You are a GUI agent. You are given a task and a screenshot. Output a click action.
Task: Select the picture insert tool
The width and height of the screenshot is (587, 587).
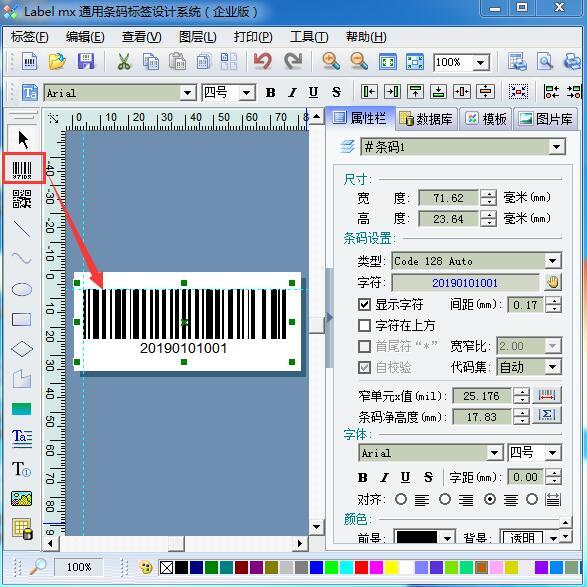pyautogui.click(x=22, y=498)
